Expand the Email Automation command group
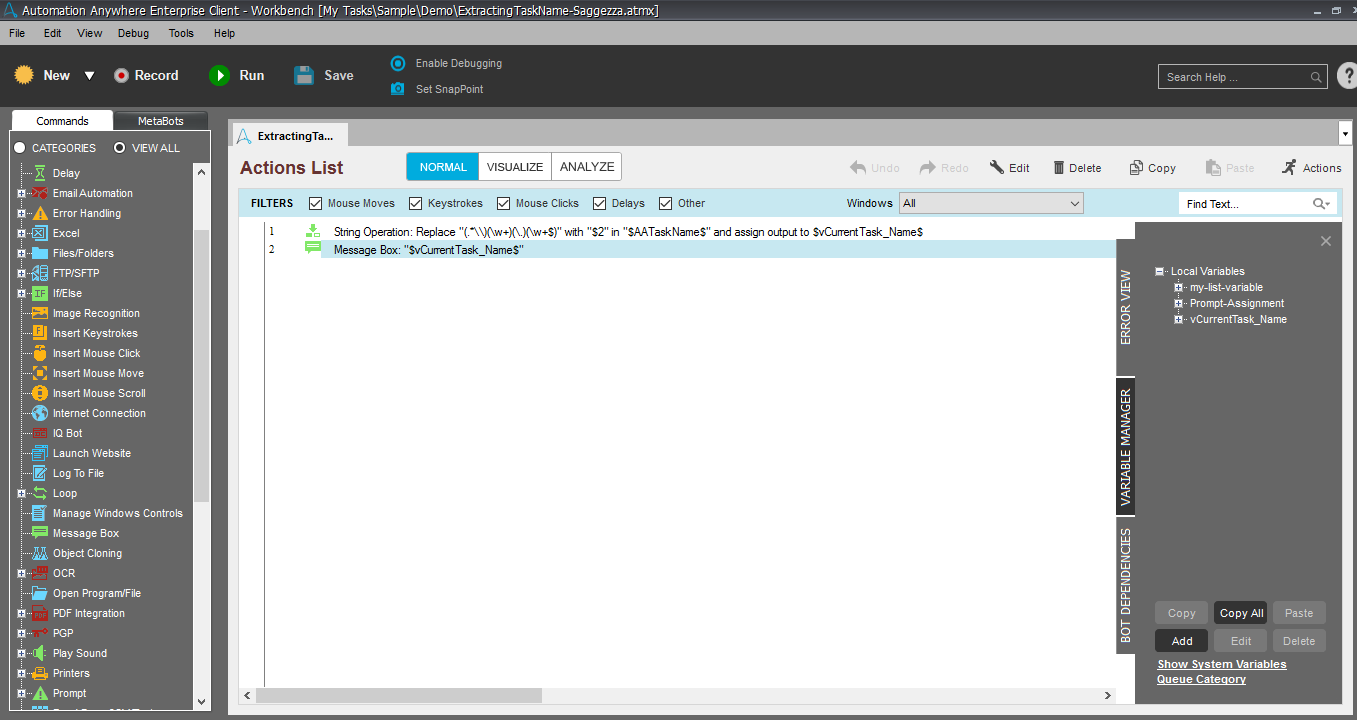The height and width of the screenshot is (720, 1357). click(x=21, y=193)
